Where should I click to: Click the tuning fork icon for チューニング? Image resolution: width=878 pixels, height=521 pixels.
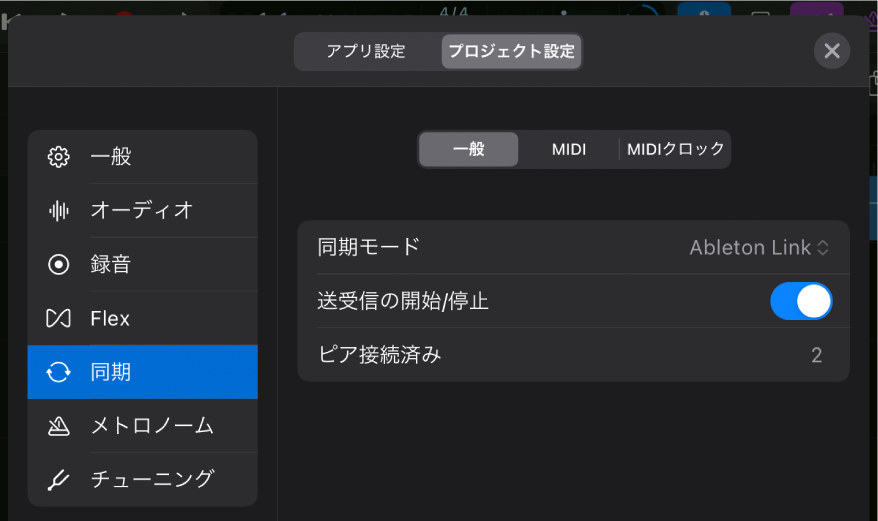[58, 480]
